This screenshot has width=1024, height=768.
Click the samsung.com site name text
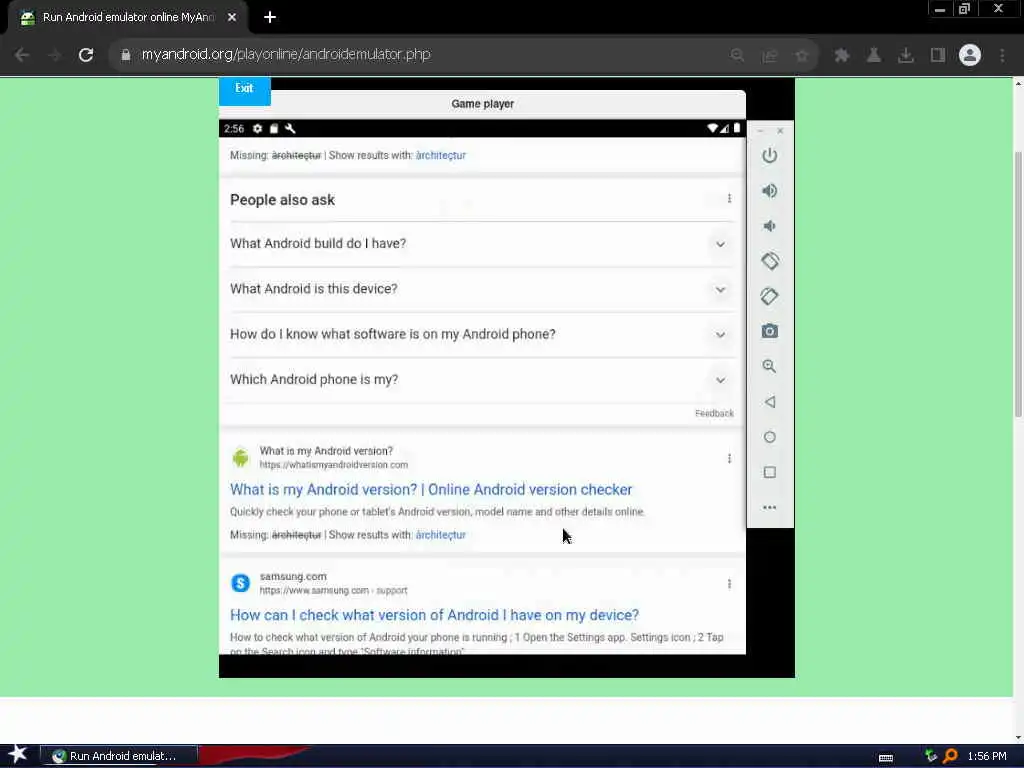click(x=293, y=577)
